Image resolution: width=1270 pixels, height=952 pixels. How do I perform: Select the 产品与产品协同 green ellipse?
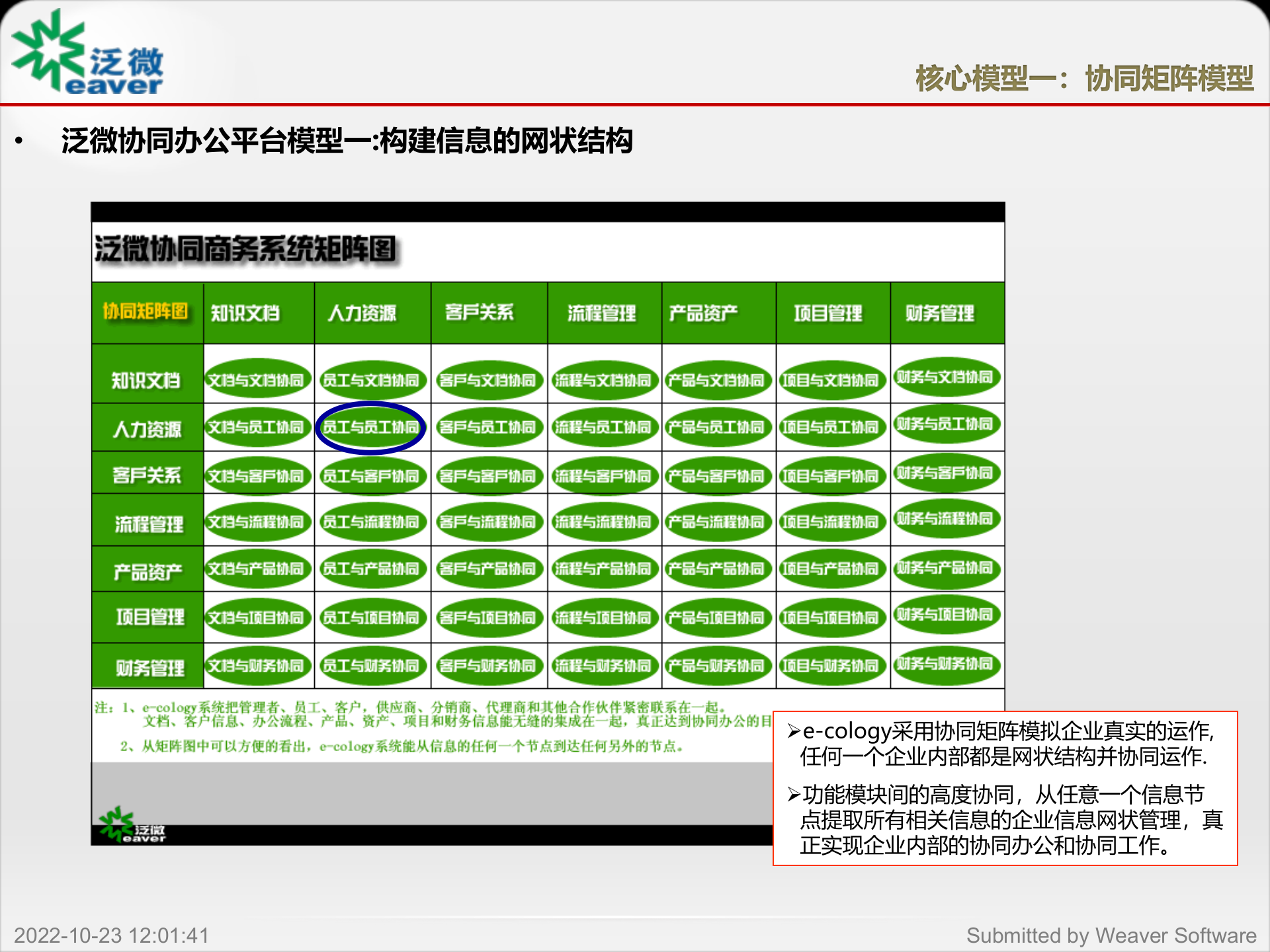[x=718, y=570]
